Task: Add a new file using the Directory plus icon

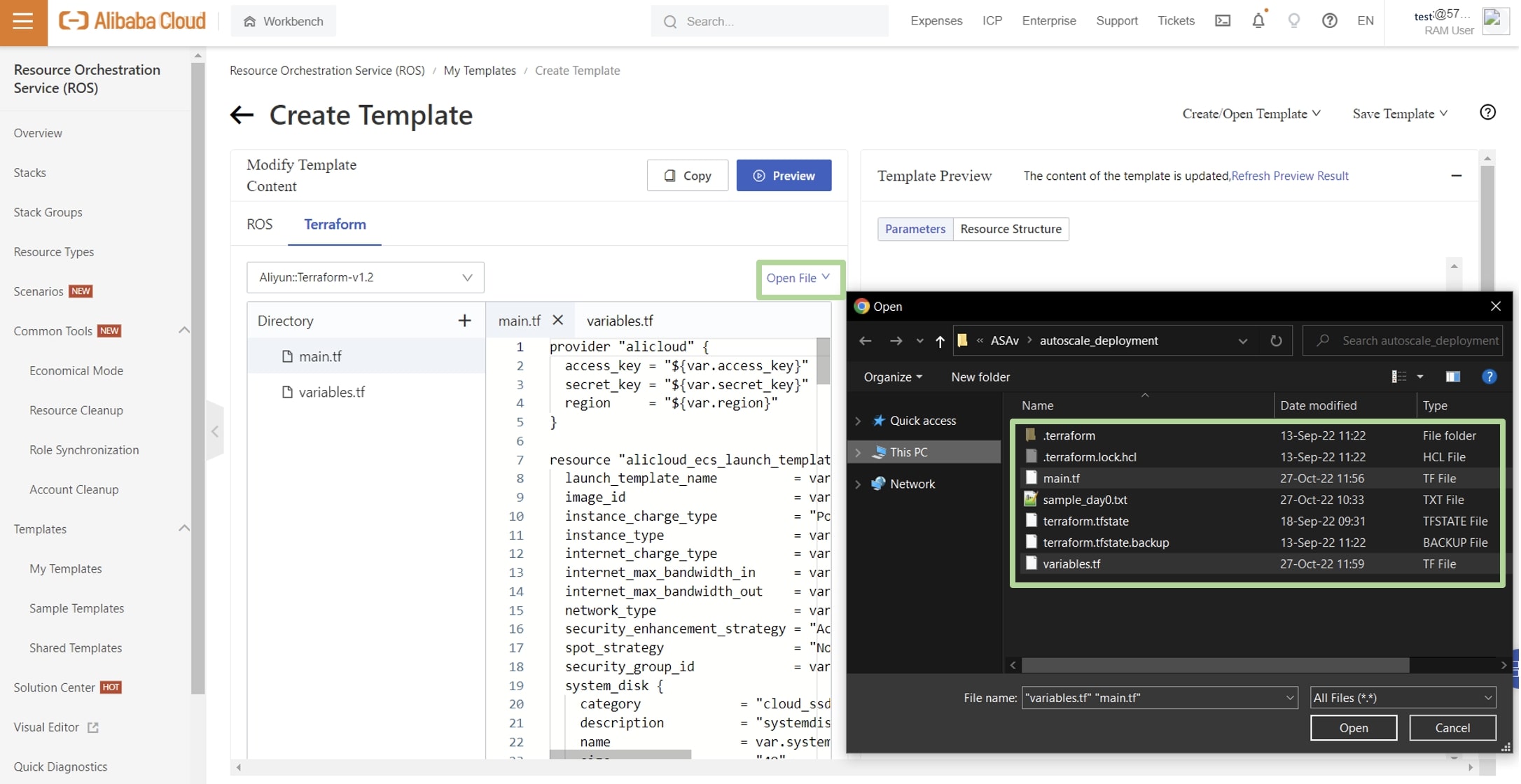Action: pos(464,321)
